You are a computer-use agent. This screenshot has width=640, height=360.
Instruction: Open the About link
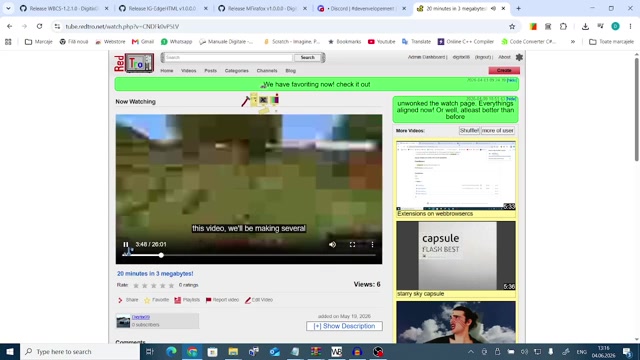504,57
